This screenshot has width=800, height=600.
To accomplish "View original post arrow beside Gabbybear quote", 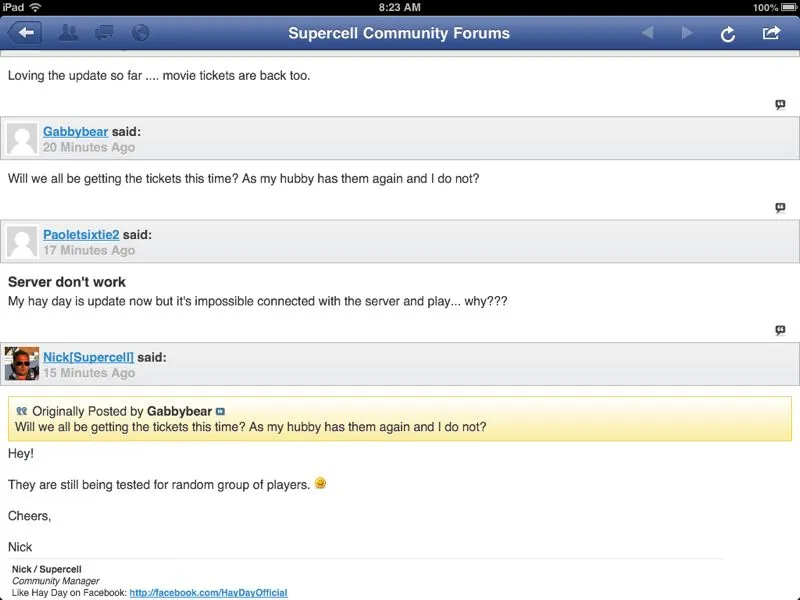I will [221, 411].
